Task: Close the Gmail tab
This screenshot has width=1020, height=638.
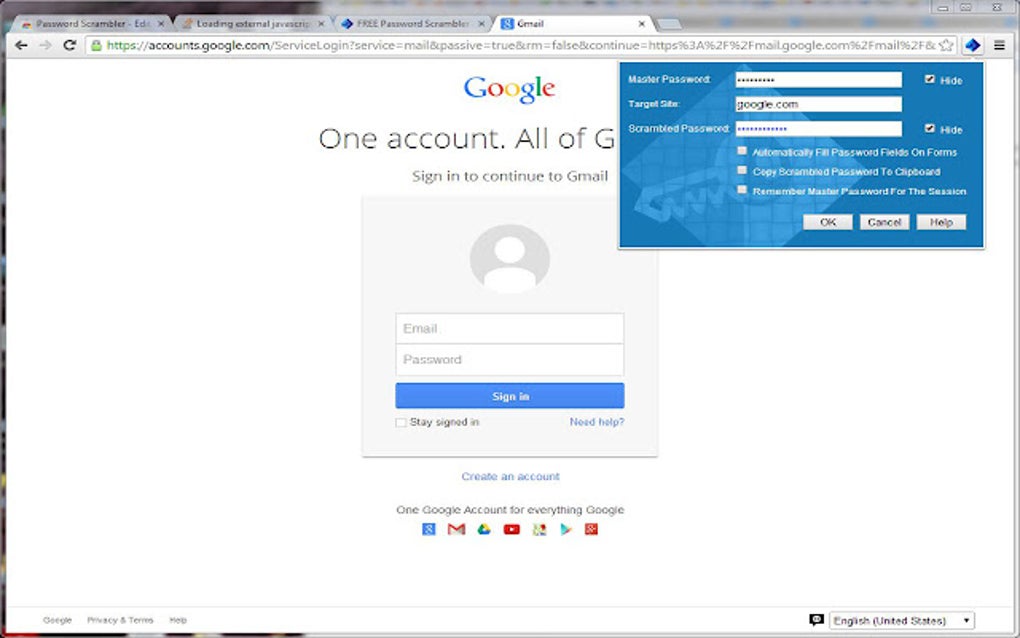Action: pos(641,23)
